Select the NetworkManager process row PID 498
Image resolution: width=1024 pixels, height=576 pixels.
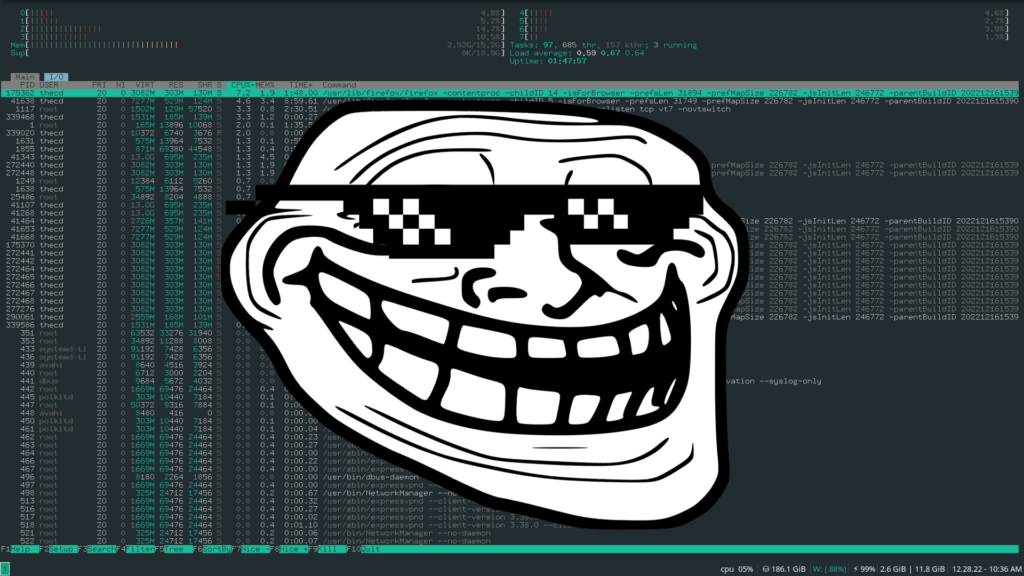(x=509, y=493)
